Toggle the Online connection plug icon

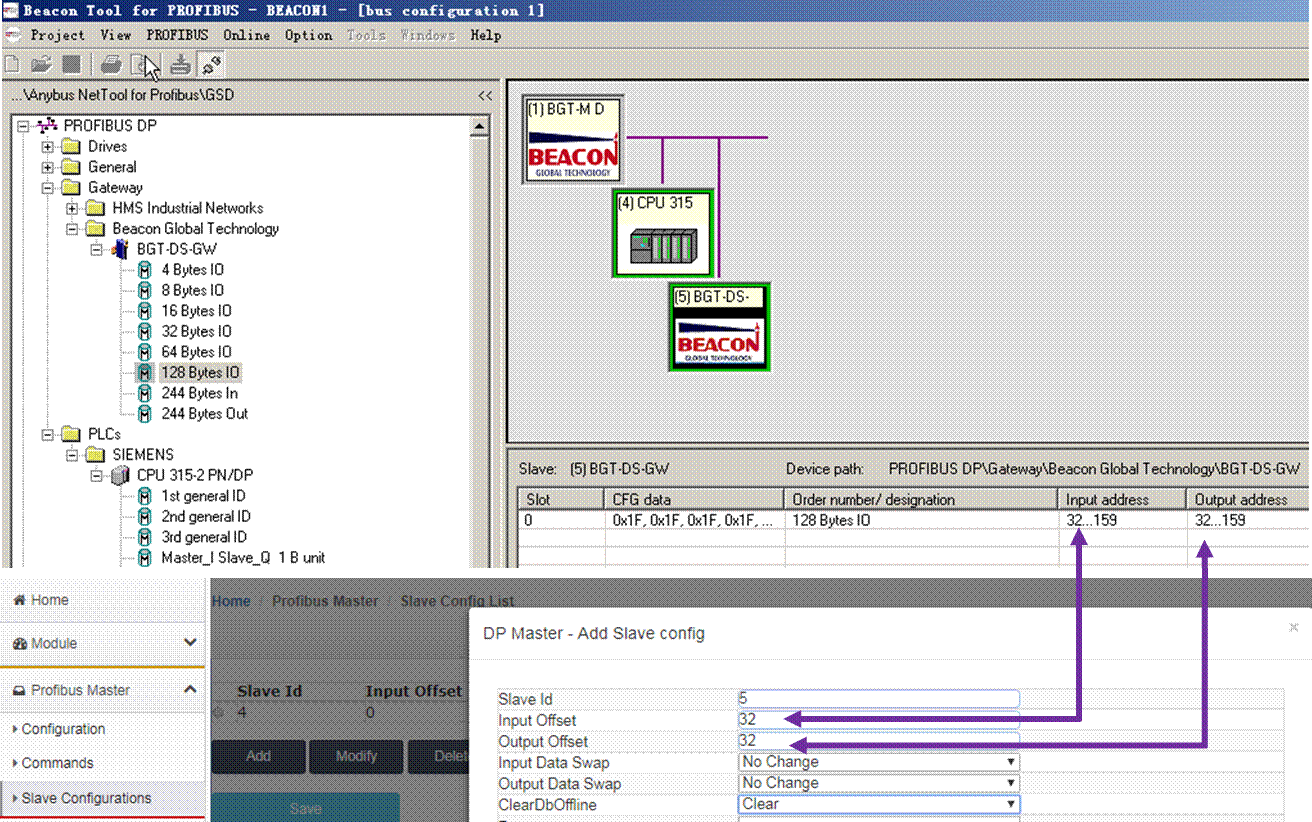point(210,65)
